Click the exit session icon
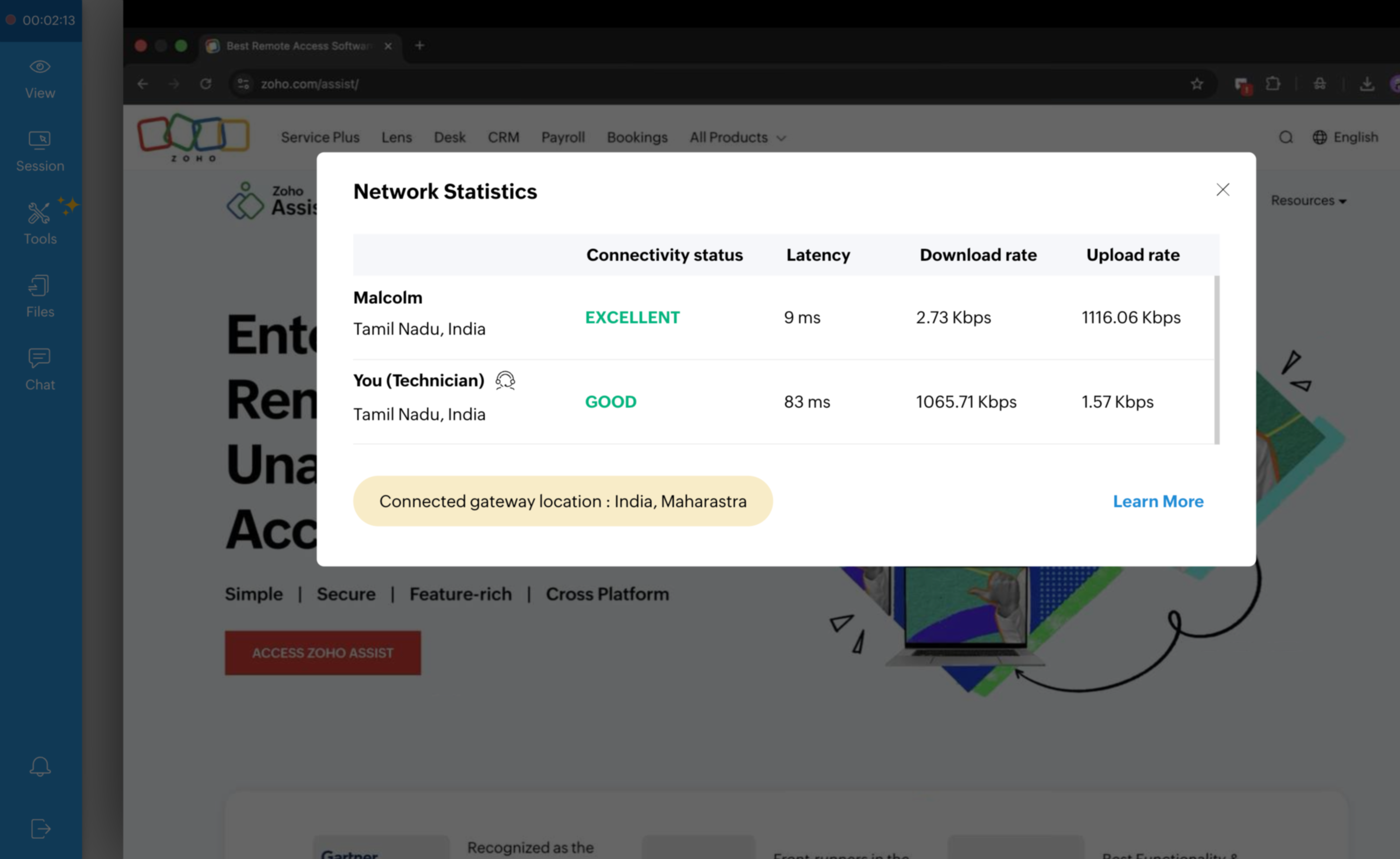Image resolution: width=1400 pixels, height=859 pixels. 40,828
